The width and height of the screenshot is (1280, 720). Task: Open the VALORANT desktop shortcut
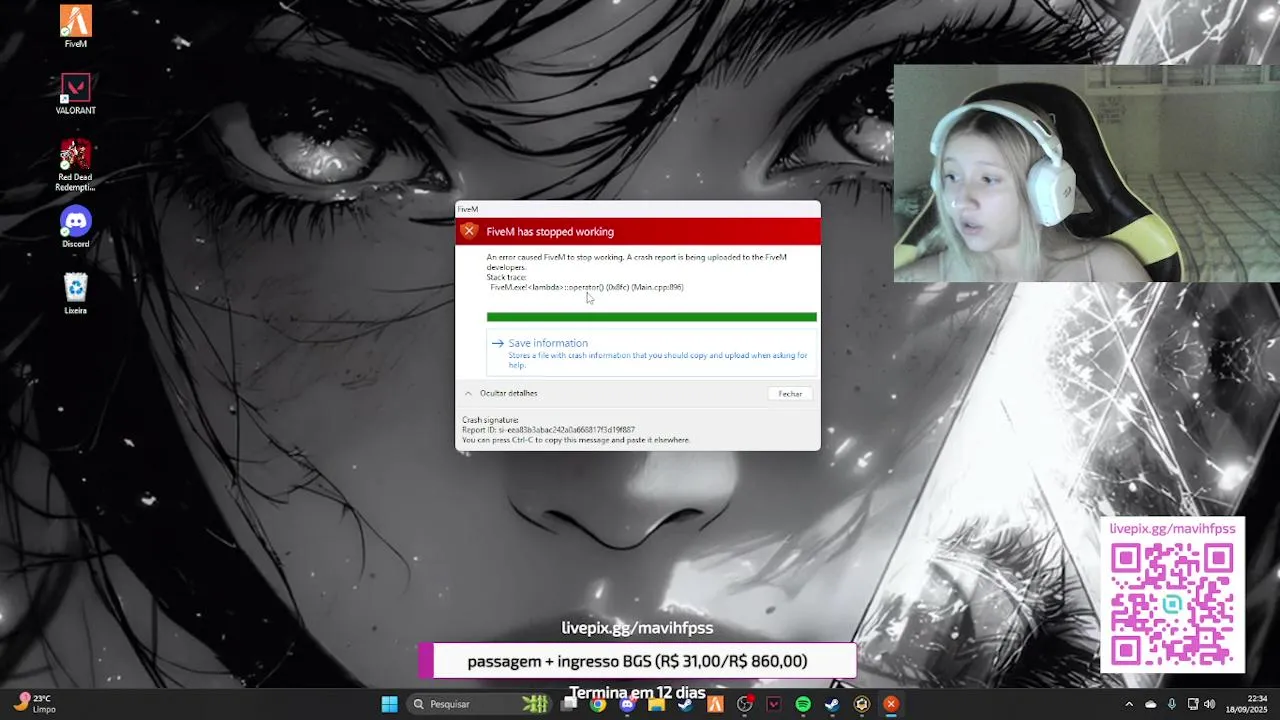[x=76, y=94]
